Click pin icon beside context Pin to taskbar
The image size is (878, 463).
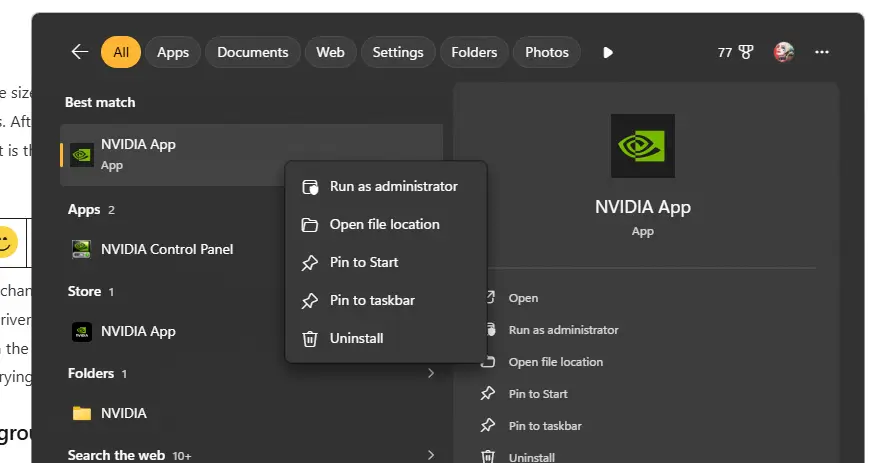[310, 301]
